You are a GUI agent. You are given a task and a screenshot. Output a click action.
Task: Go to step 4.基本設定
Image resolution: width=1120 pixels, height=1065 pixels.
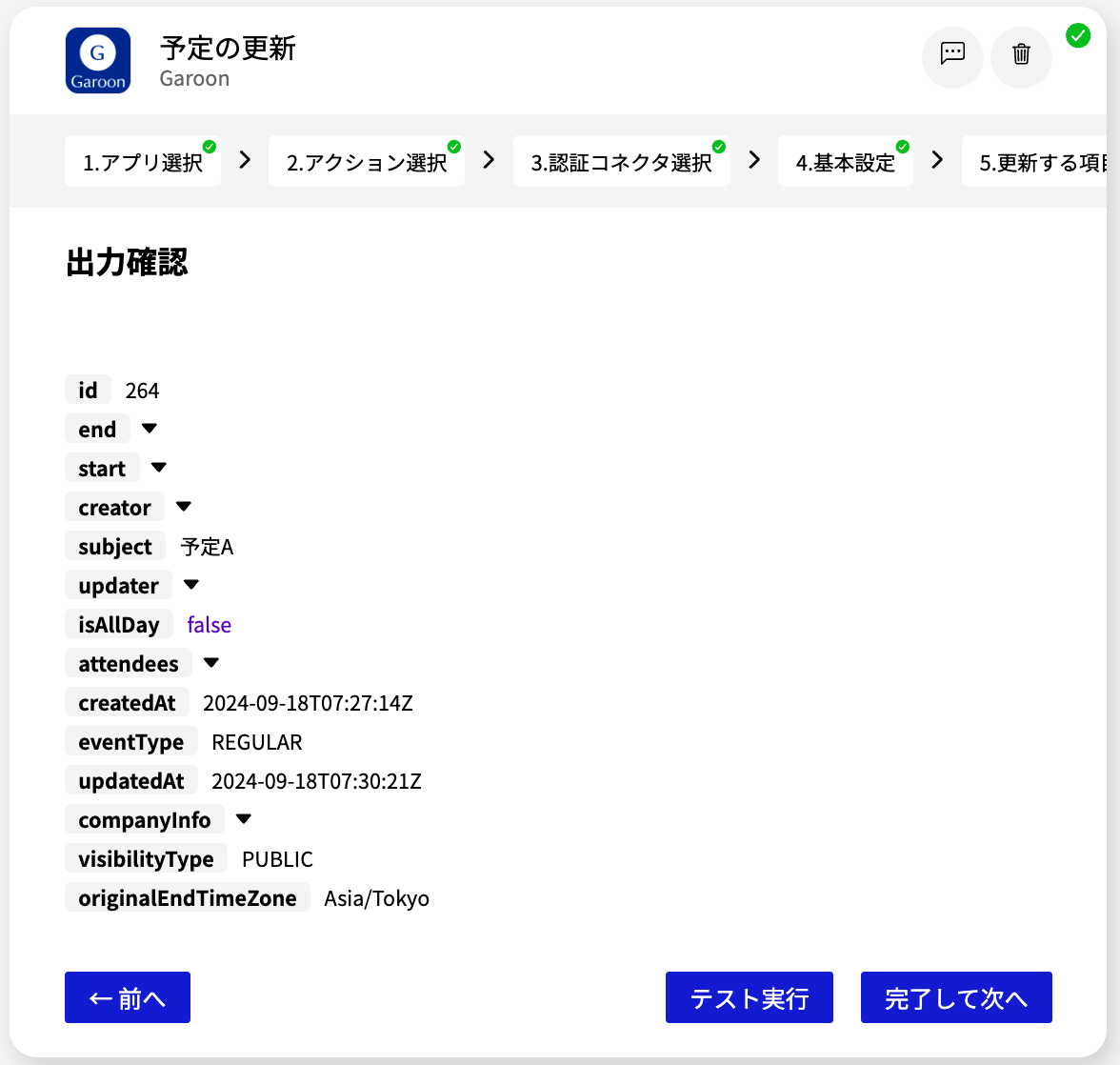(x=845, y=161)
